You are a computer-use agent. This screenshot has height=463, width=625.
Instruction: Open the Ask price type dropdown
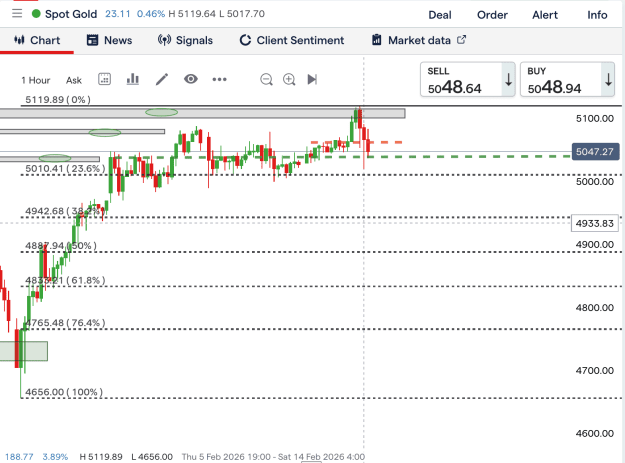(x=74, y=80)
